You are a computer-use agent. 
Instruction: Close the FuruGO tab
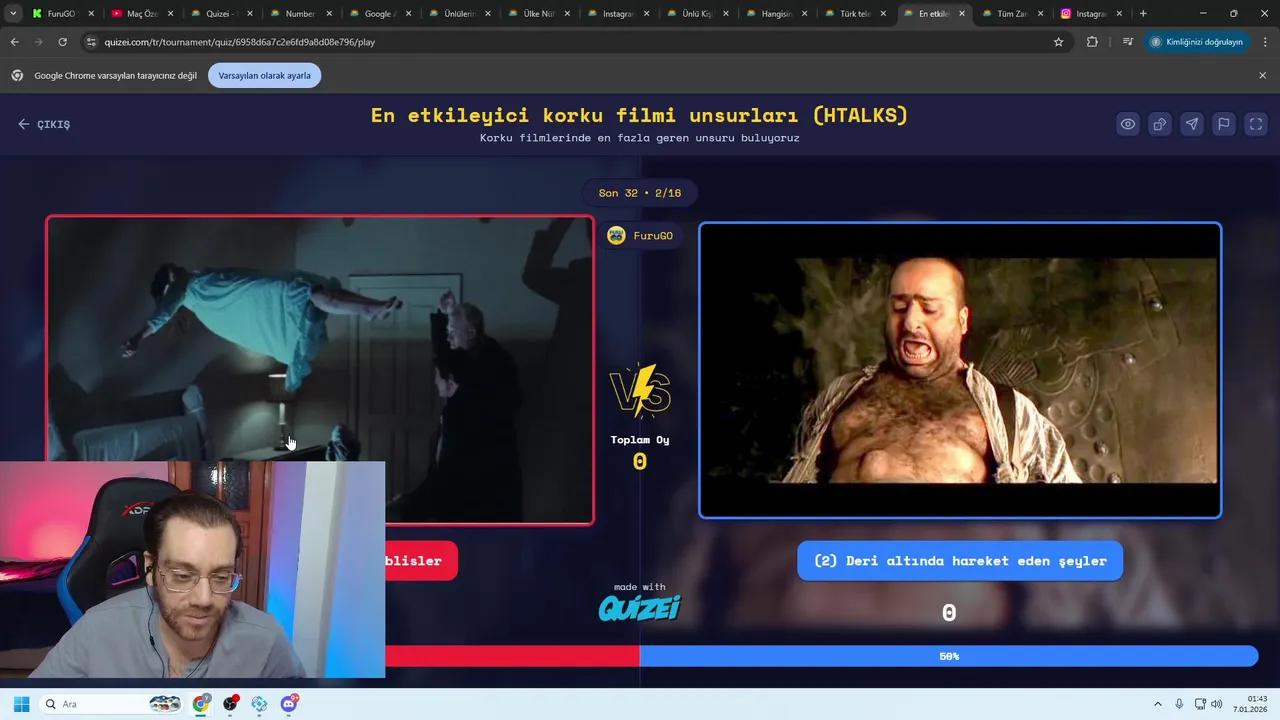coord(91,14)
